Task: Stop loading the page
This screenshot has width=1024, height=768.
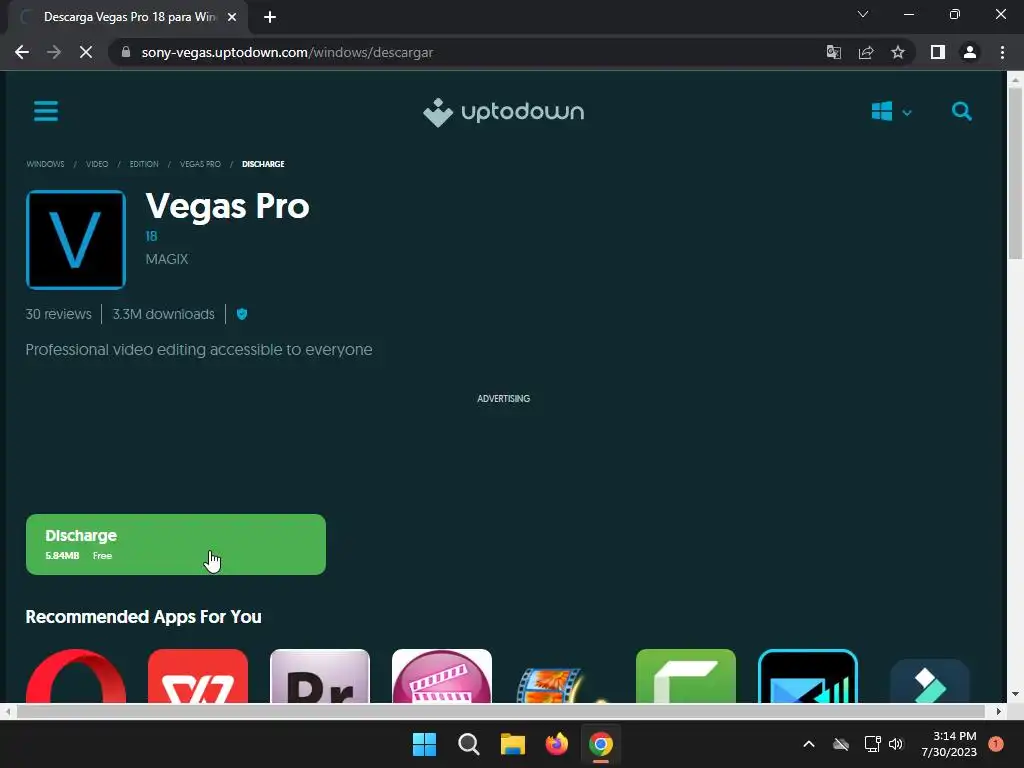Action: point(86,52)
